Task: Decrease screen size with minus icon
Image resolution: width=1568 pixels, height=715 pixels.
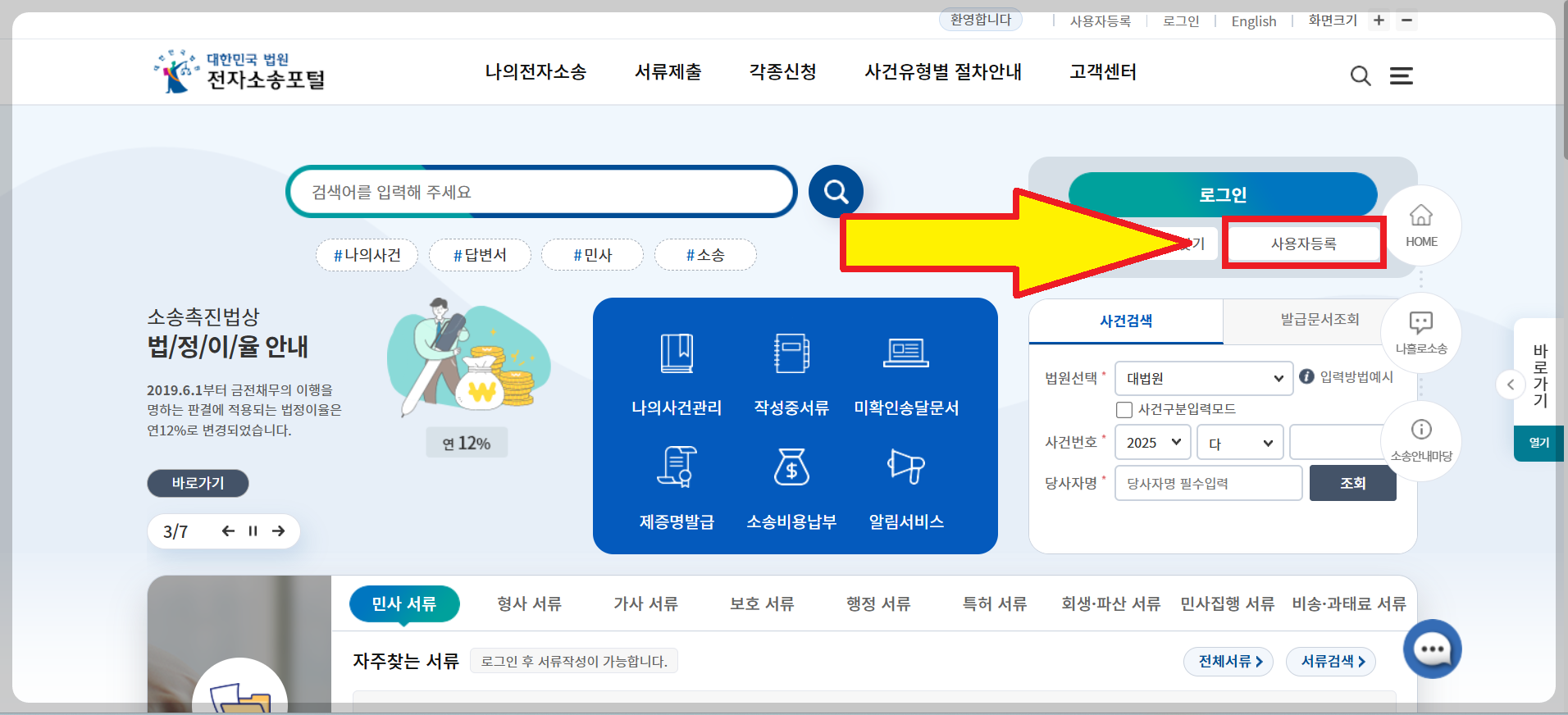Action: click(x=1407, y=20)
